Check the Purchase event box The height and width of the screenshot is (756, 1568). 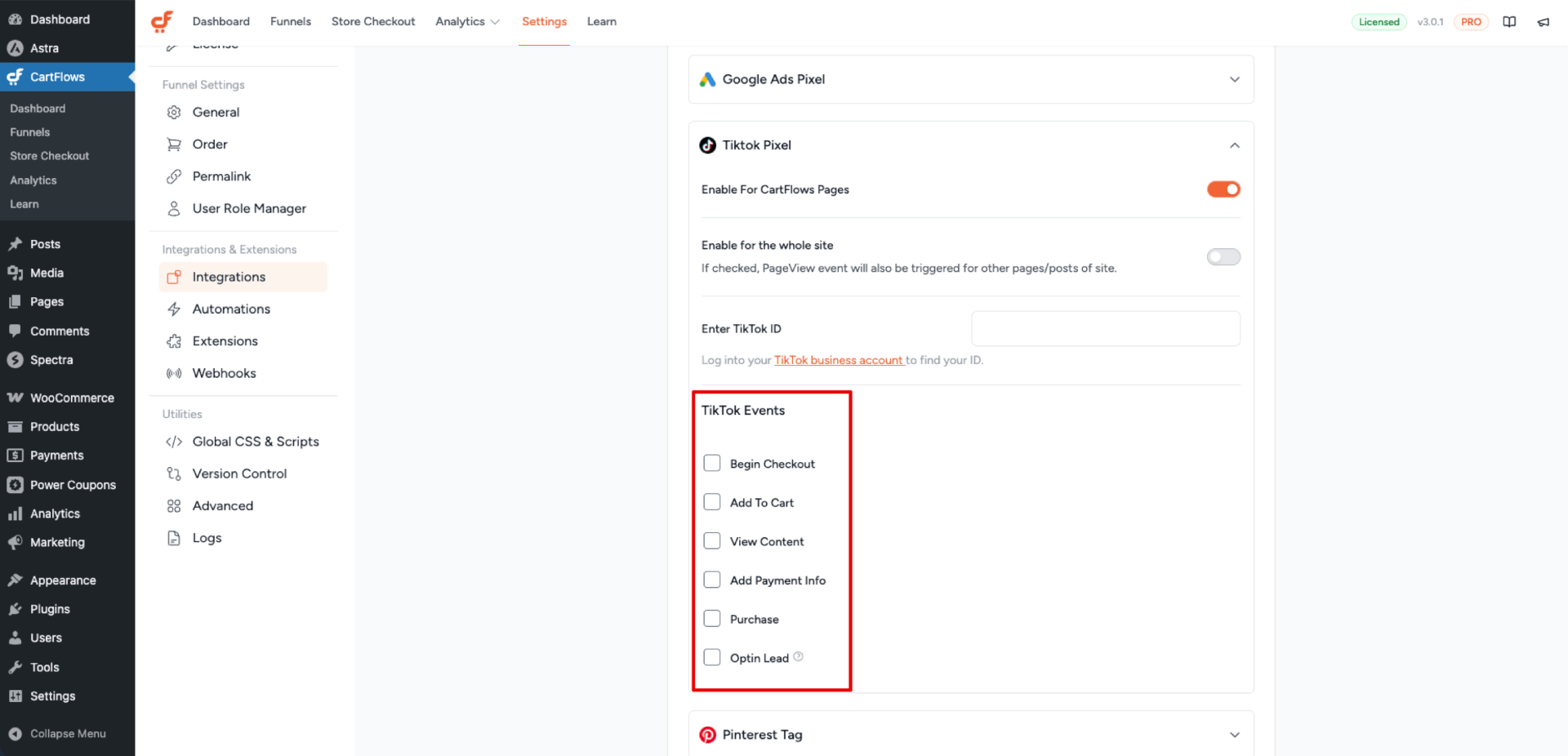pos(712,618)
